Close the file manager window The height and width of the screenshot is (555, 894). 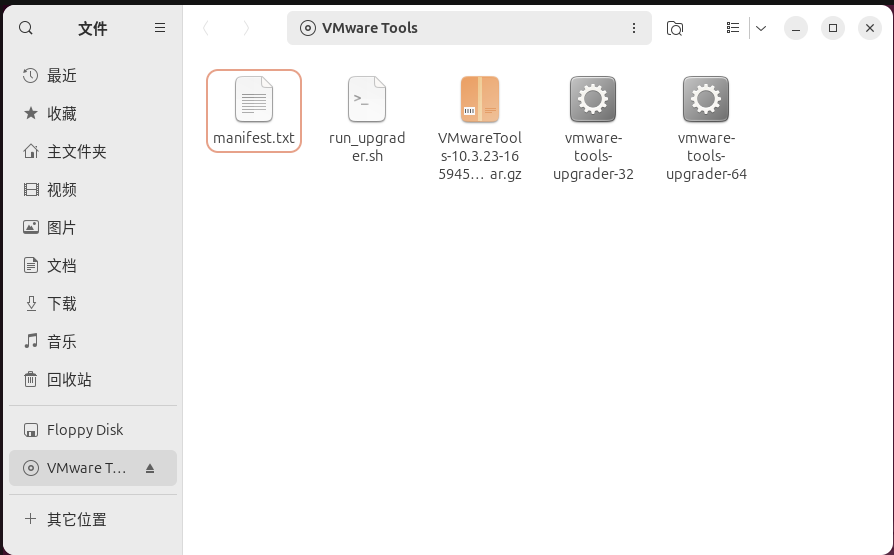[x=870, y=28]
